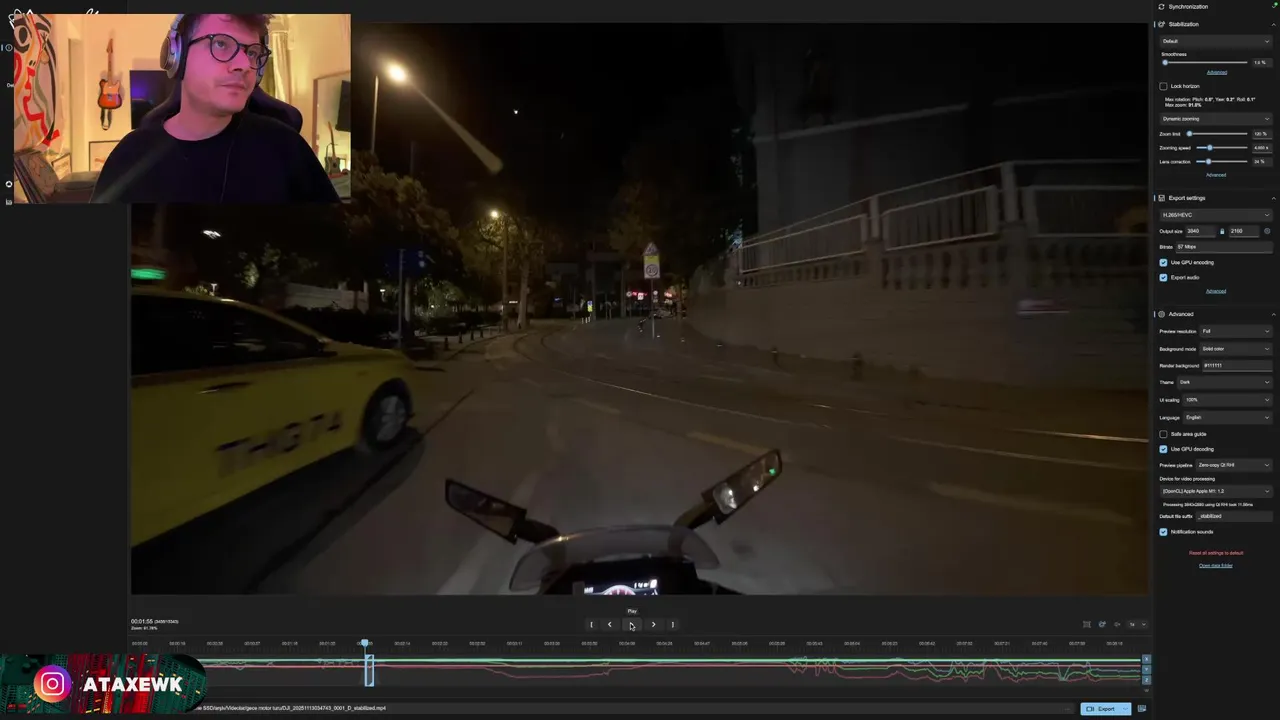Image resolution: width=1280 pixels, height=720 pixels.
Task: Open the Language dropdown
Action: pyautogui.click(x=1228, y=417)
